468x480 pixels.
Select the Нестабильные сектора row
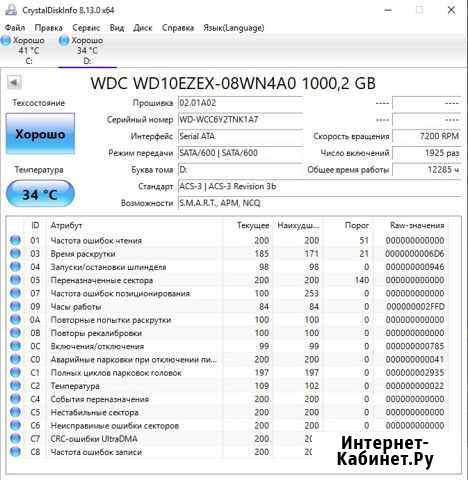(x=228, y=412)
